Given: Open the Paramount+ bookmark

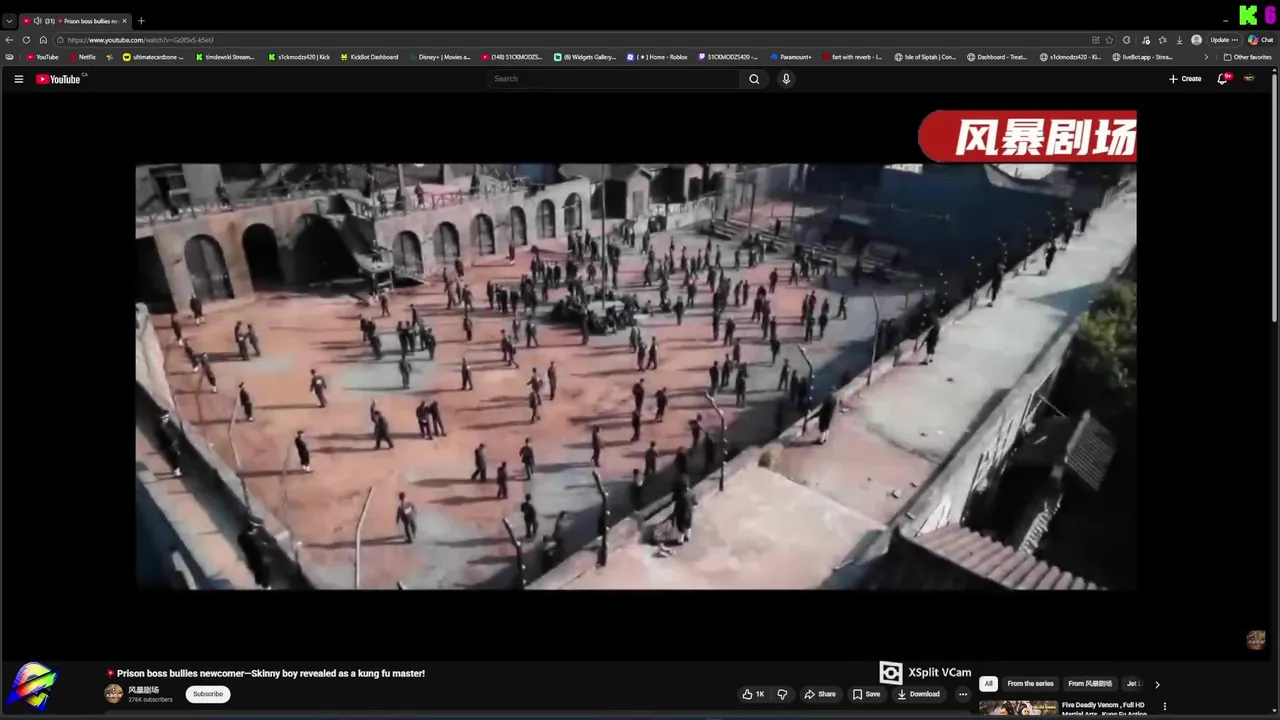Looking at the screenshot, I should point(791,57).
